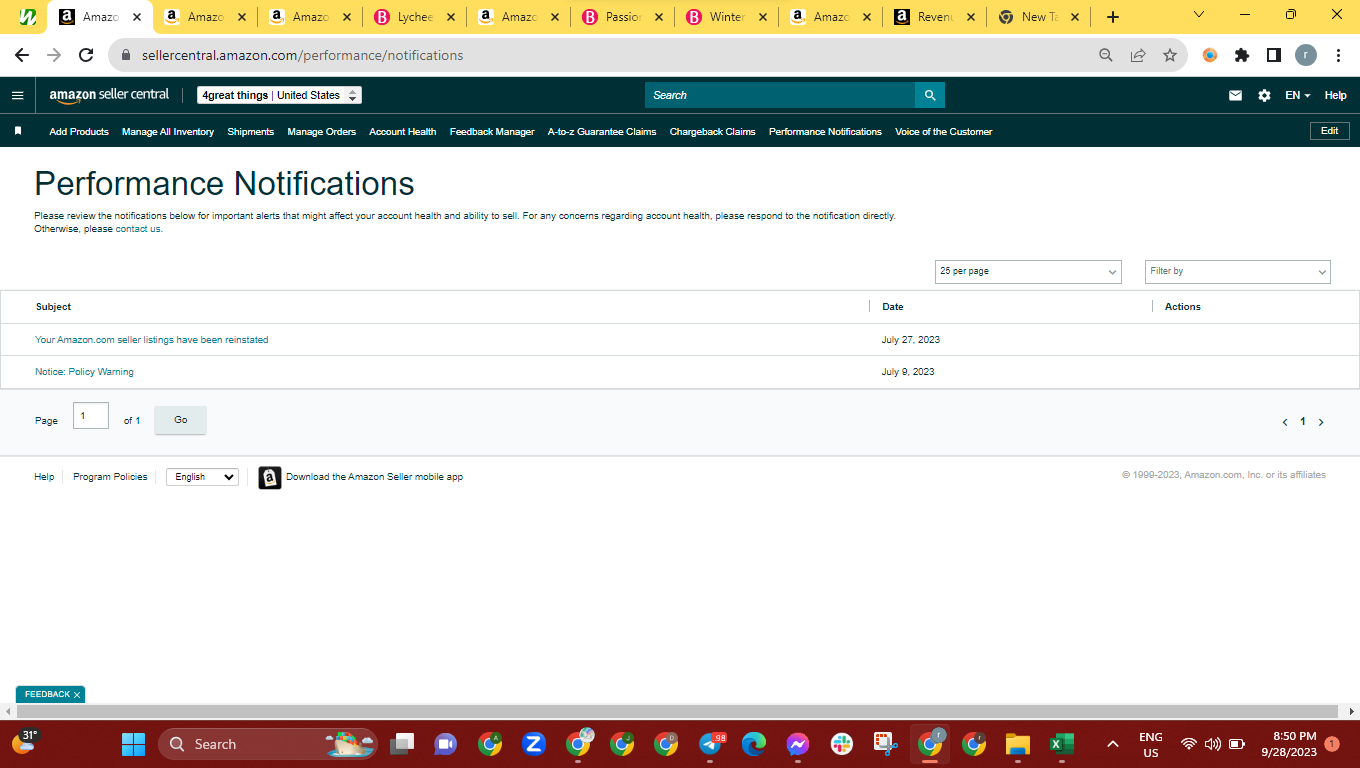Click the Amazon Seller Central logo
This screenshot has height=768, width=1360.
[x=109, y=95]
